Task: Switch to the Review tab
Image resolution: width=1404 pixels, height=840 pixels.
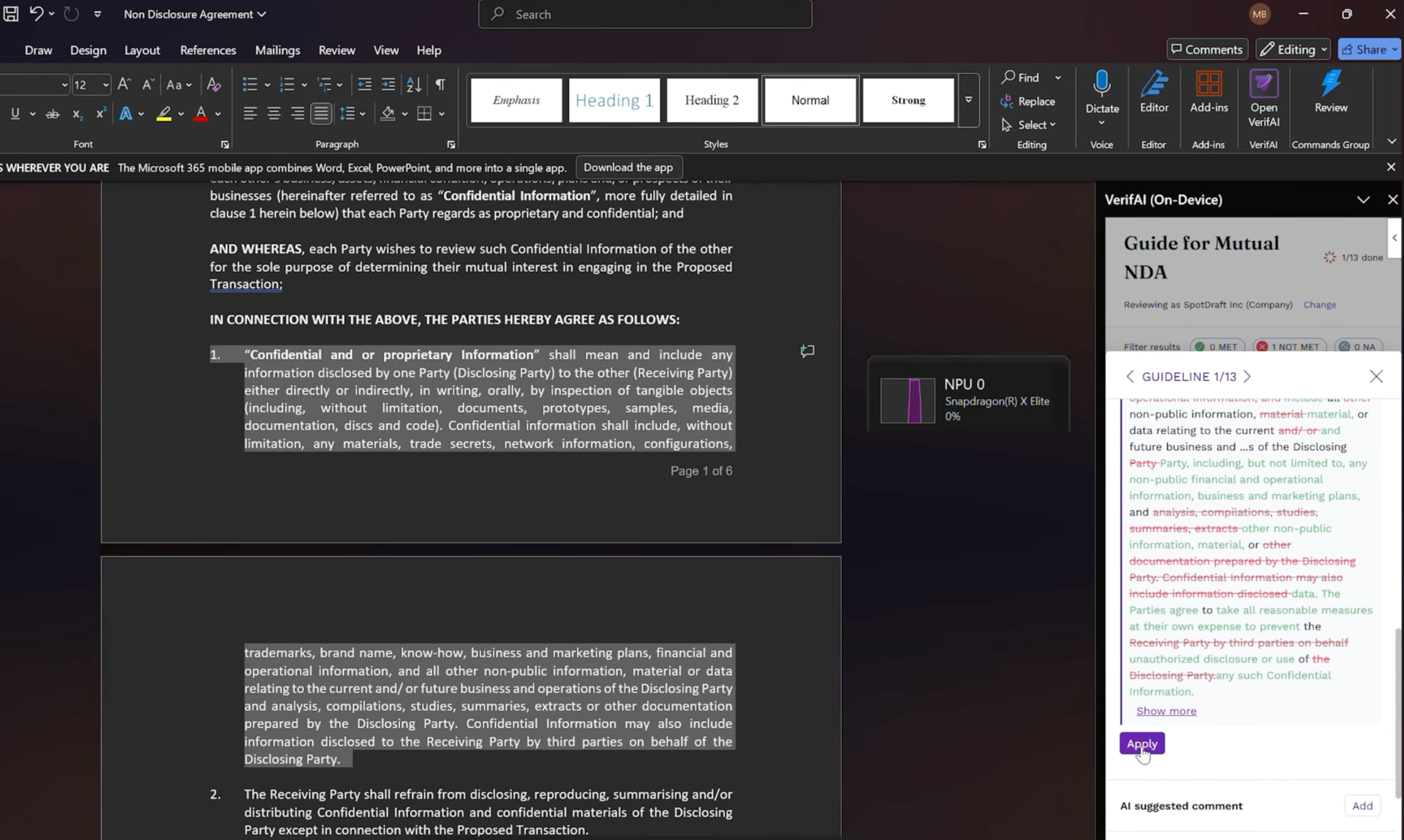Action: tap(336, 50)
